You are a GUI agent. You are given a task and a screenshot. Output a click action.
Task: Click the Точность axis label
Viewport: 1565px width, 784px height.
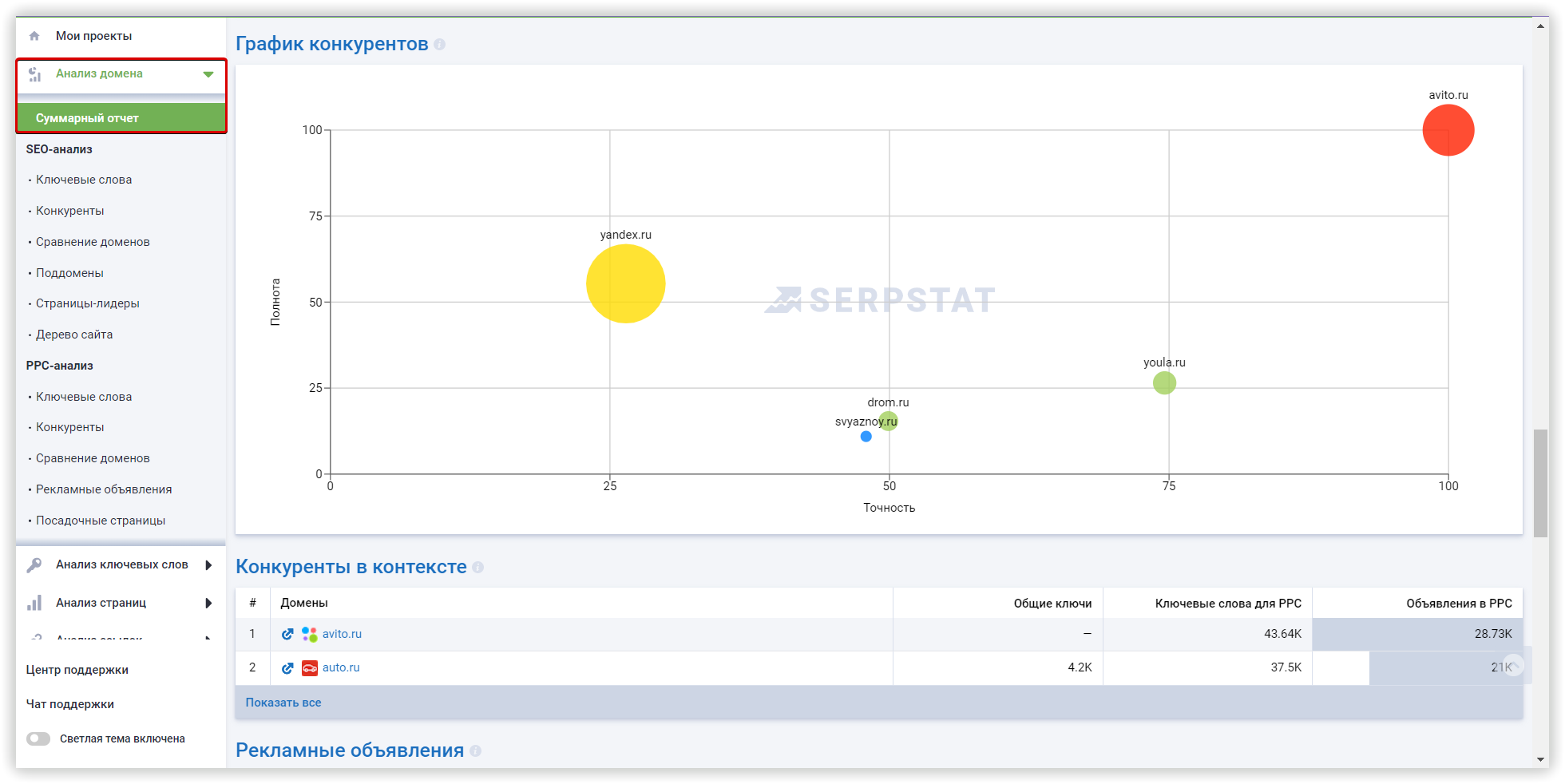point(889,508)
